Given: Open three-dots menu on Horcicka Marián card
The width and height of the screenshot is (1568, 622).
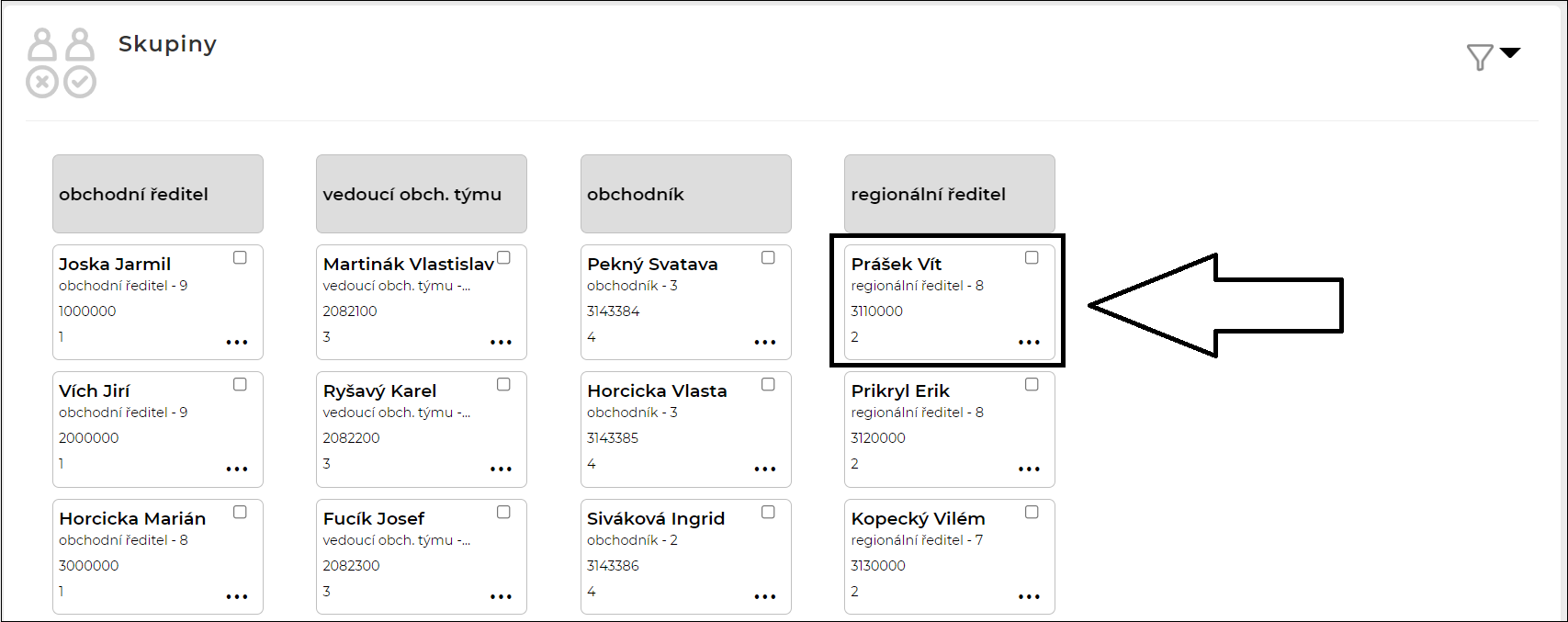Looking at the screenshot, I should tap(237, 597).
